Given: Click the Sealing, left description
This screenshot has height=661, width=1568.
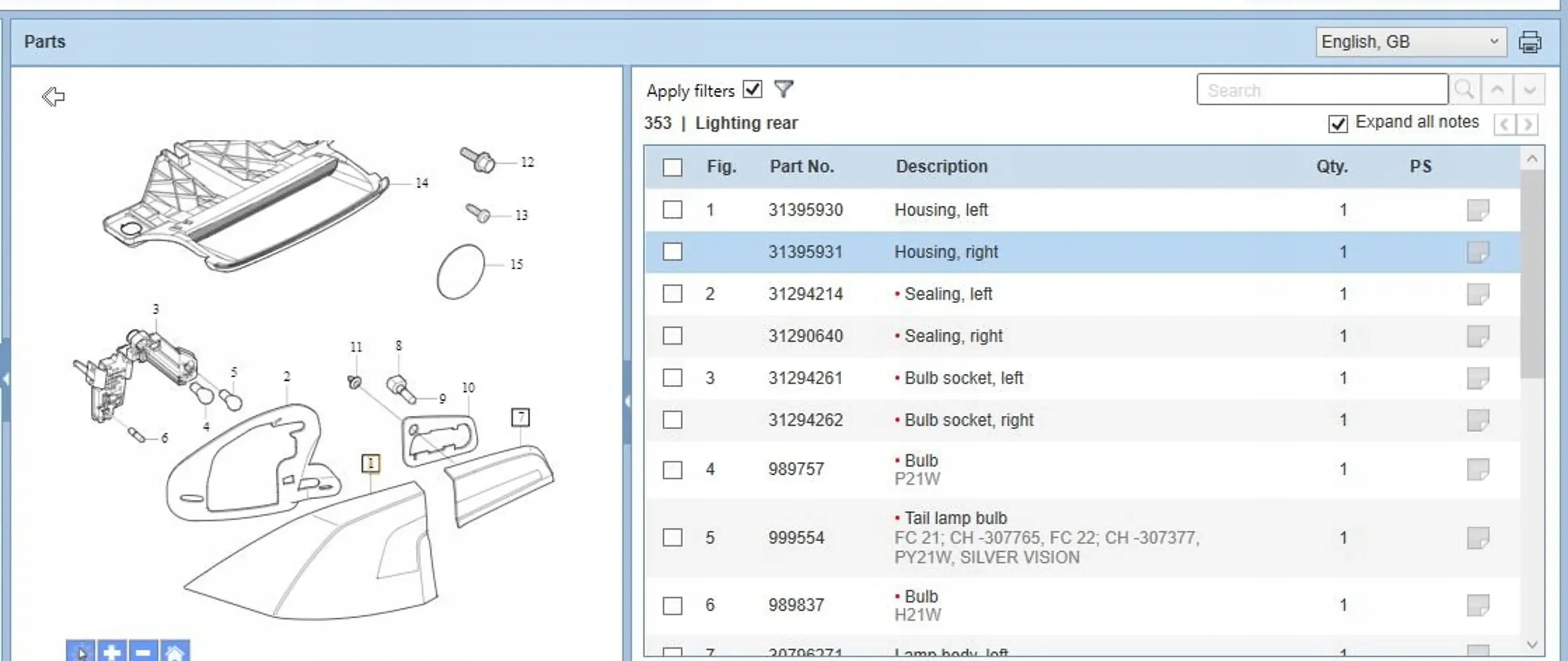Looking at the screenshot, I should (x=948, y=294).
